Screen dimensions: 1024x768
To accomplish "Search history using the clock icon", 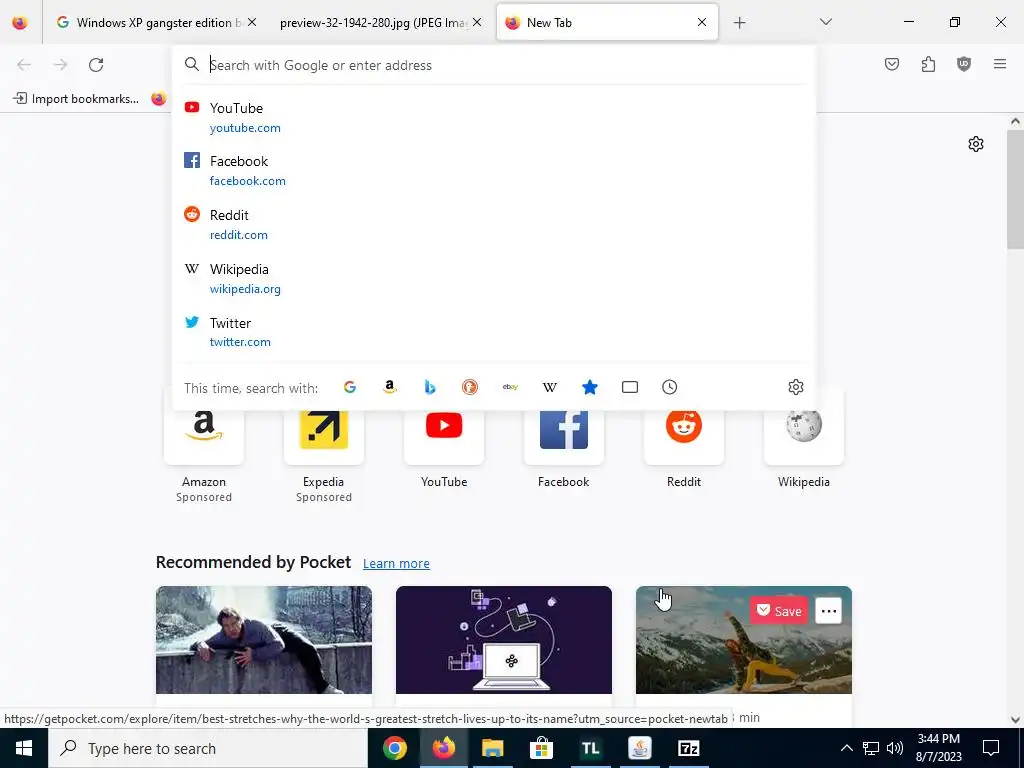I will point(669,387).
